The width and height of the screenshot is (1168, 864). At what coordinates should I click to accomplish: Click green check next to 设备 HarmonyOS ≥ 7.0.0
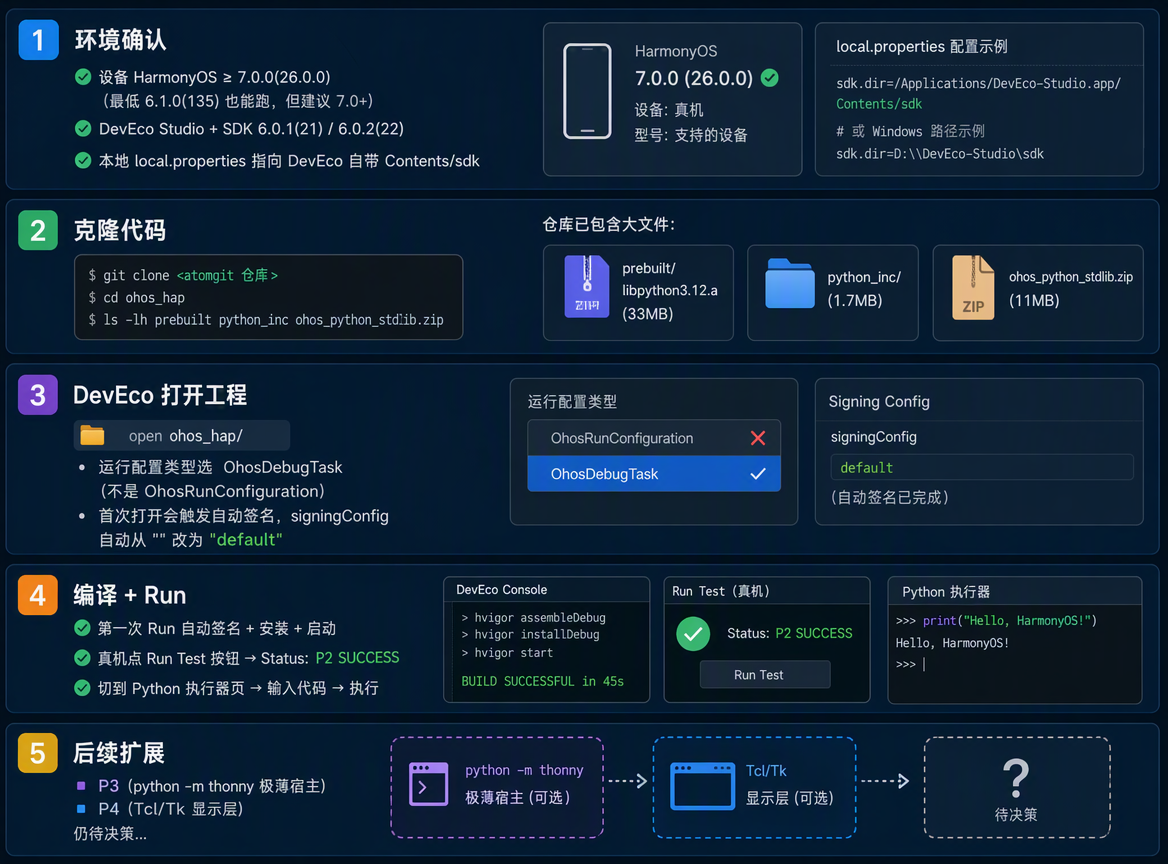(83, 77)
